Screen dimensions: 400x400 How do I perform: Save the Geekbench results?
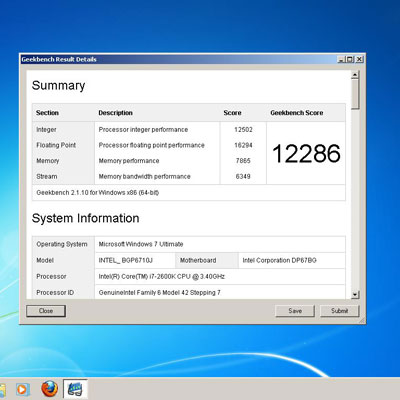(295, 311)
